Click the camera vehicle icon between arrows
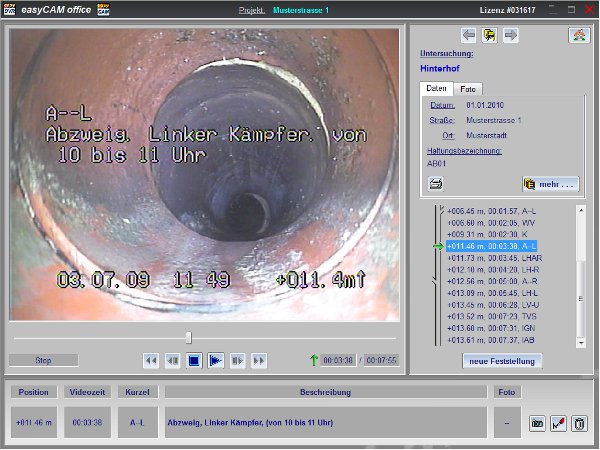The image size is (600, 450). (x=489, y=36)
